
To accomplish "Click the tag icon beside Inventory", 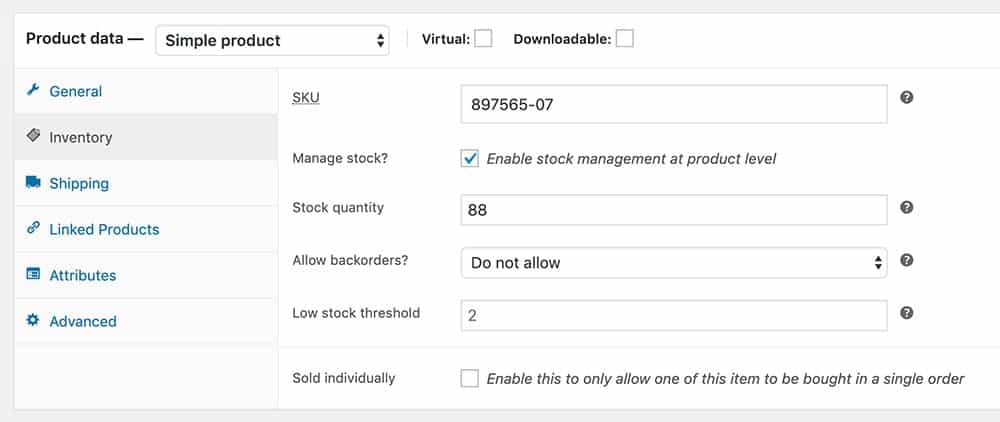I will coord(33,136).
